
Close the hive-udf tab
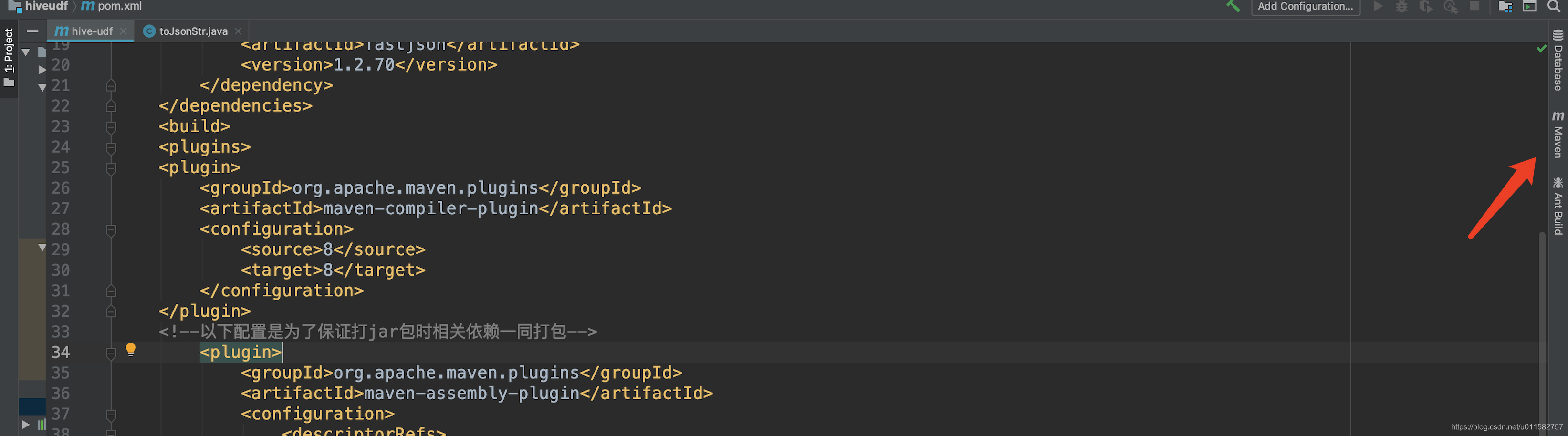(x=124, y=31)
